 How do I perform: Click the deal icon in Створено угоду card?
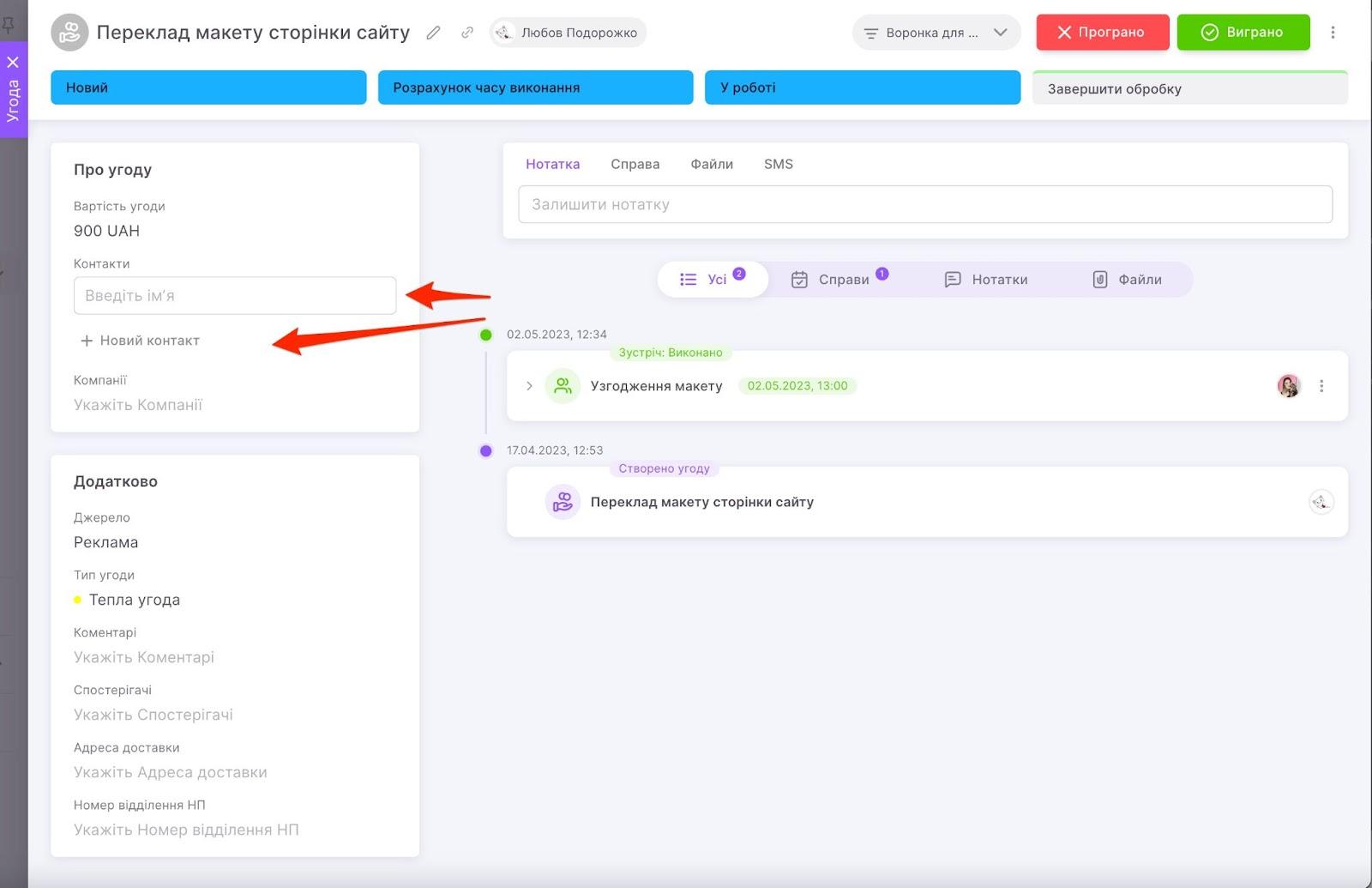(x=563, y=502)
